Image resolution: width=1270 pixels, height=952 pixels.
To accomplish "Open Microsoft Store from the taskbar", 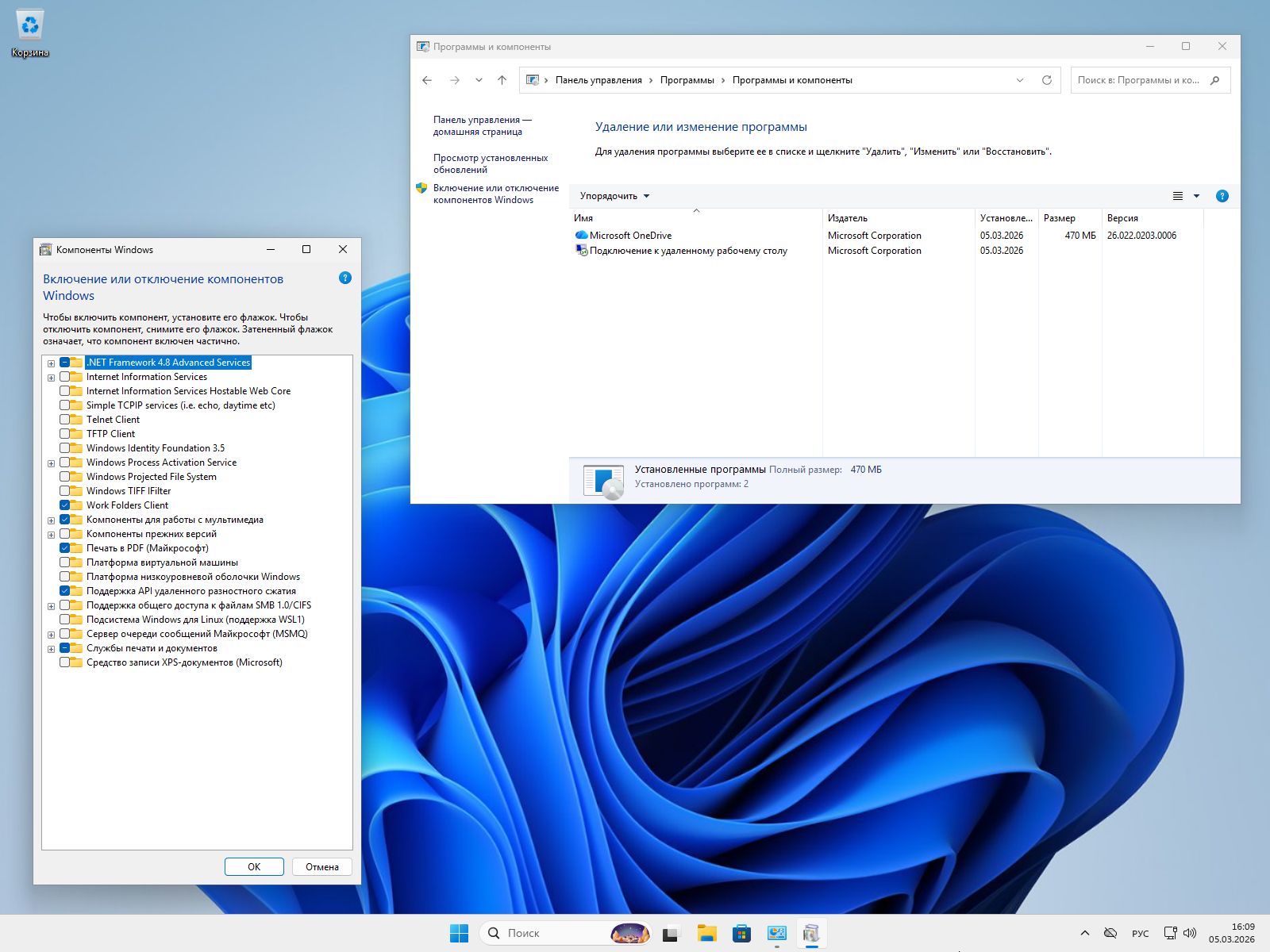I will pyautogui.click(x=741, y=933).
